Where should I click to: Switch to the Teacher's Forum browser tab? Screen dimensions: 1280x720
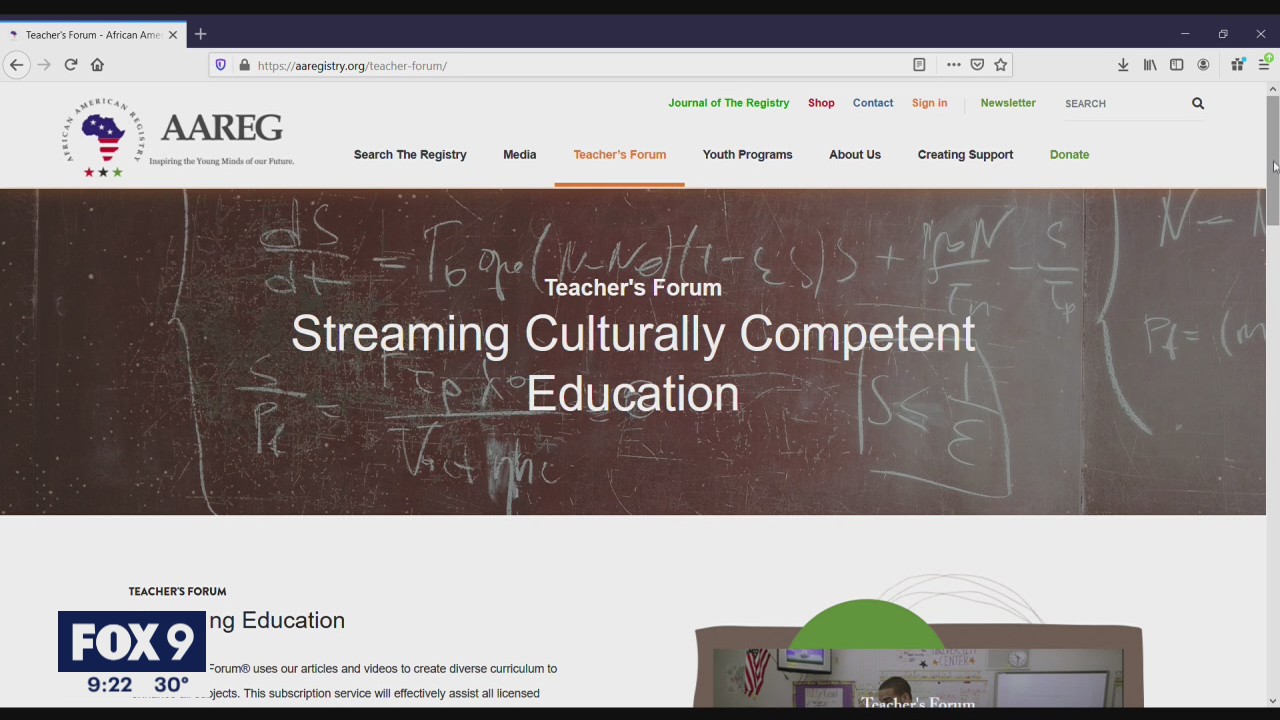pyautogui.click(x=90, y=34)
